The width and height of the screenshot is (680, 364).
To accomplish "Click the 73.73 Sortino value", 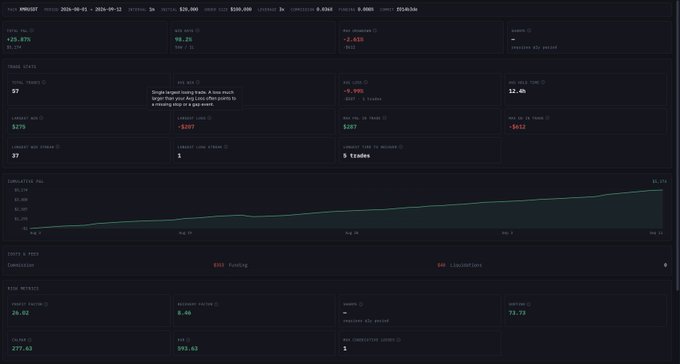I will pos(517,313).
